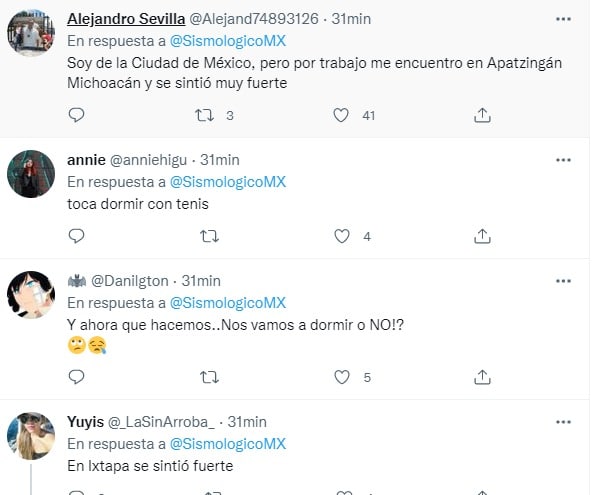
Task: Reply to @Danilgton's tweet
Action: tap(76, 377)
